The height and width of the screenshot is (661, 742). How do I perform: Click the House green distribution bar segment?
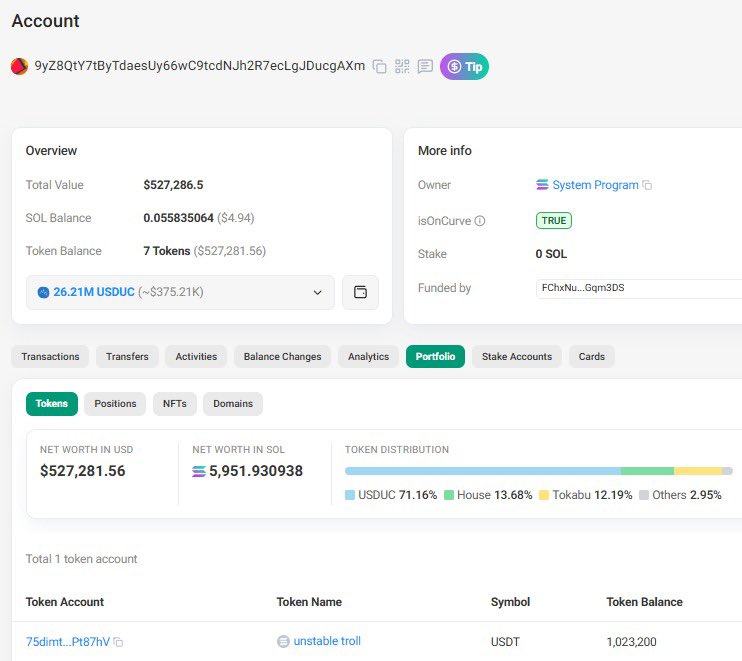(x=647, y=471)
